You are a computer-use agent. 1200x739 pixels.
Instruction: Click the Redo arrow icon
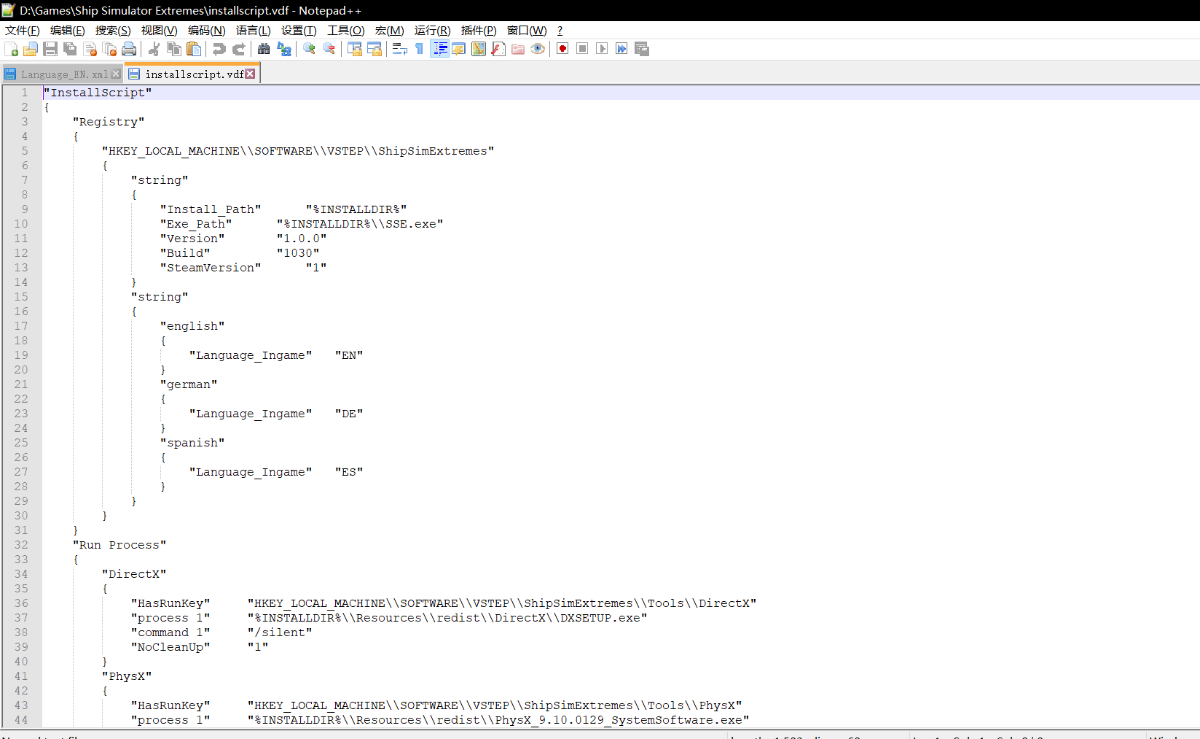(x=239, y=48)
